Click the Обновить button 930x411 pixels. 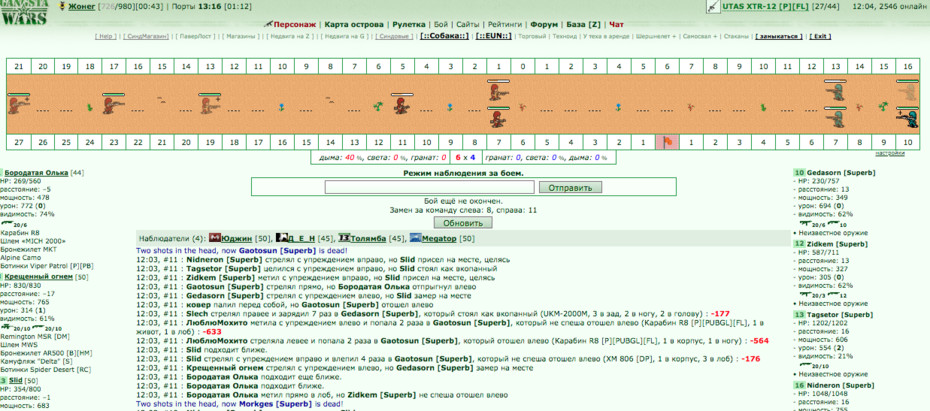click(x=463, y=223)
